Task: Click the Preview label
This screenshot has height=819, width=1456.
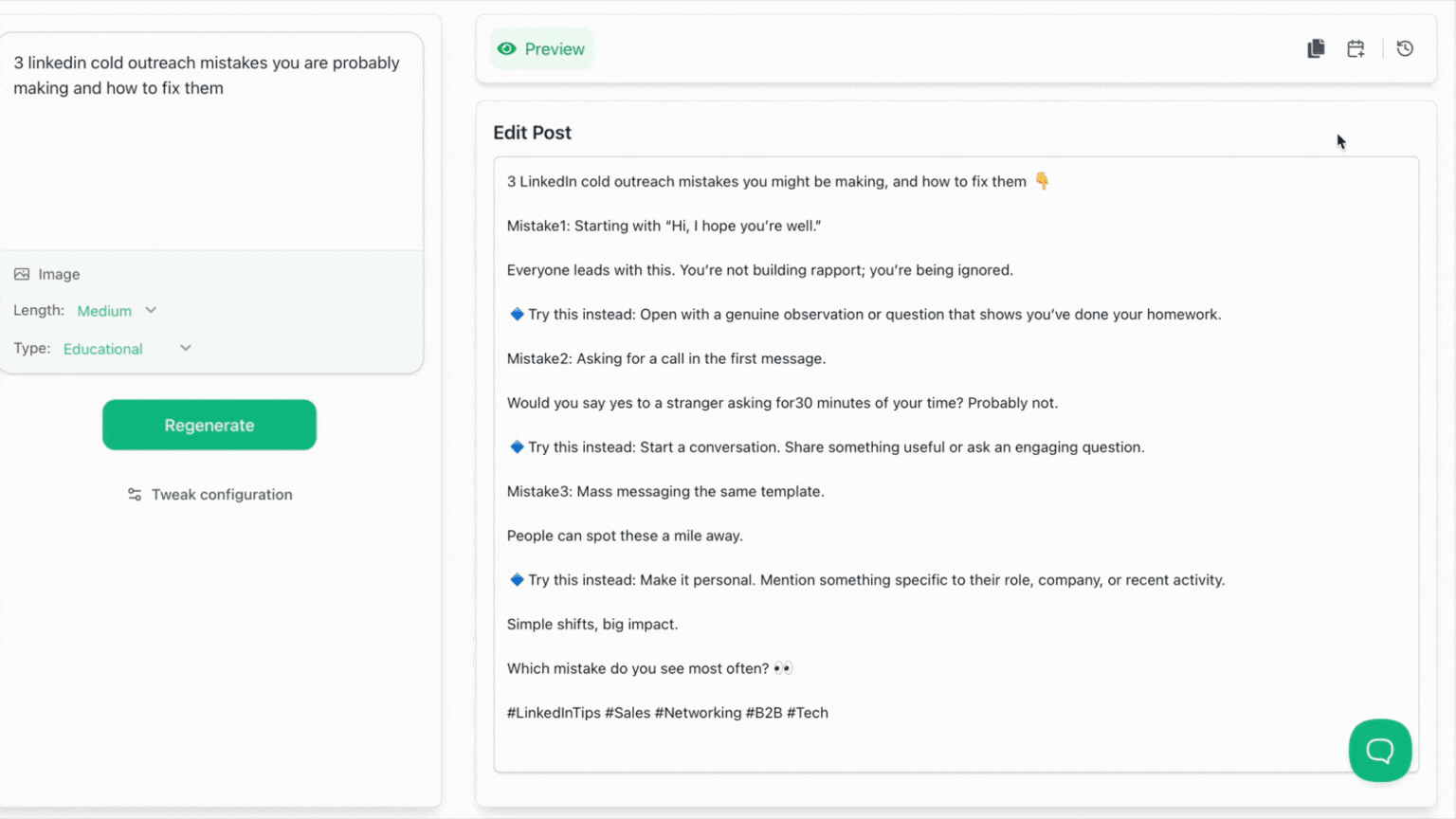Action: [555, 49]
